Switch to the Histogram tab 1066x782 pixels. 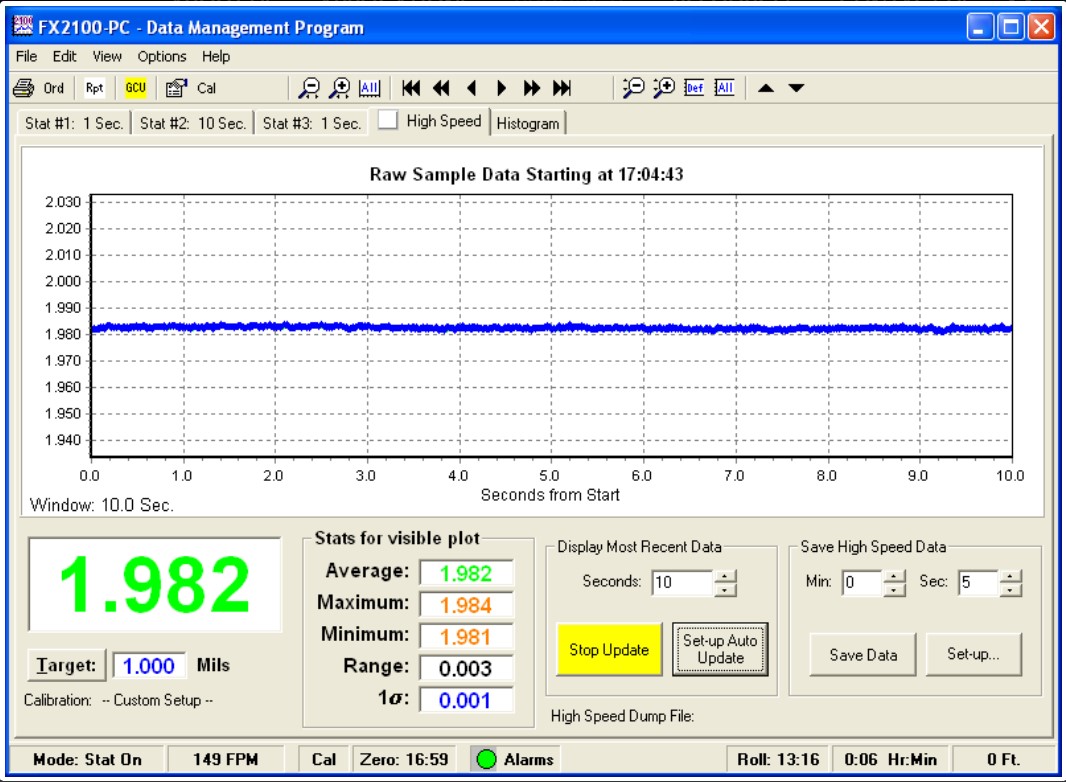528,123
